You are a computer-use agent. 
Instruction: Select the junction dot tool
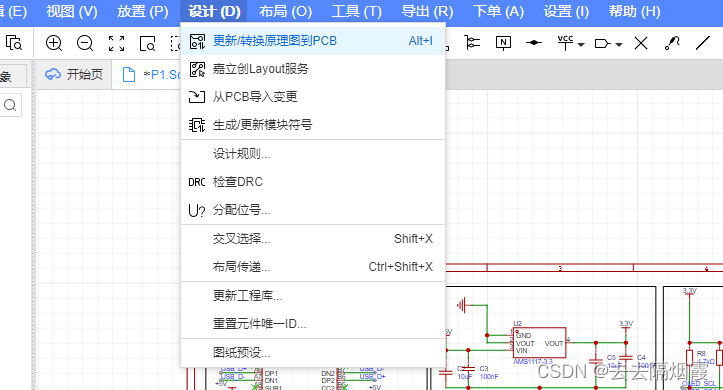click(x=534, y=43)
